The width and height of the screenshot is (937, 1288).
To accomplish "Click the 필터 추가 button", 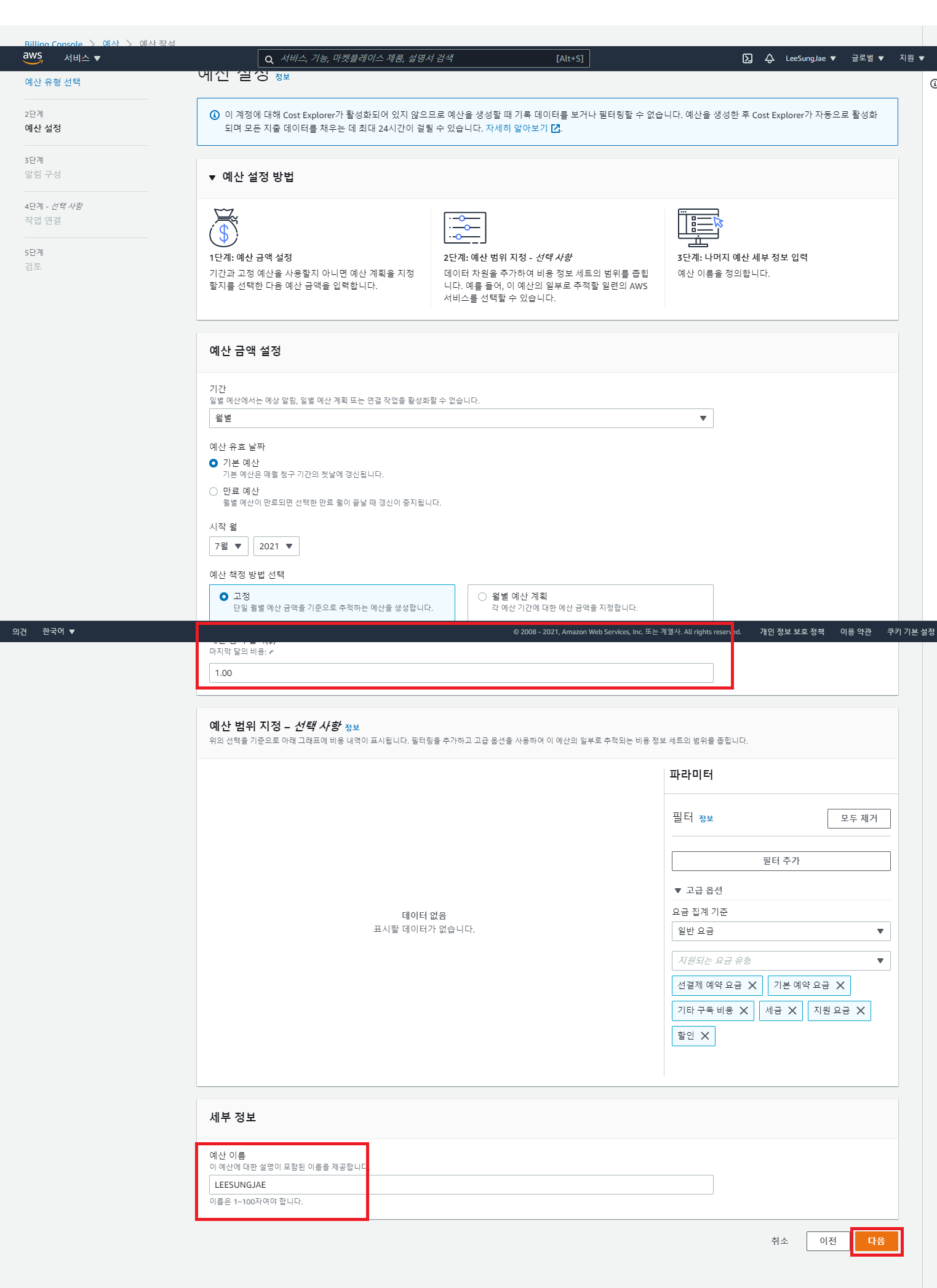I will [781, 861].
